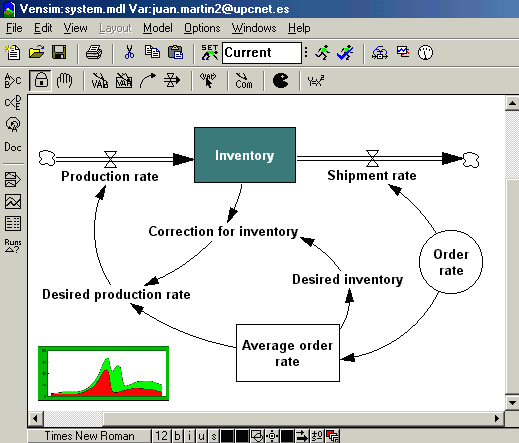Open the shape selector in status bar
This screenshot has width=519, height=443.
tap(257, 436)
